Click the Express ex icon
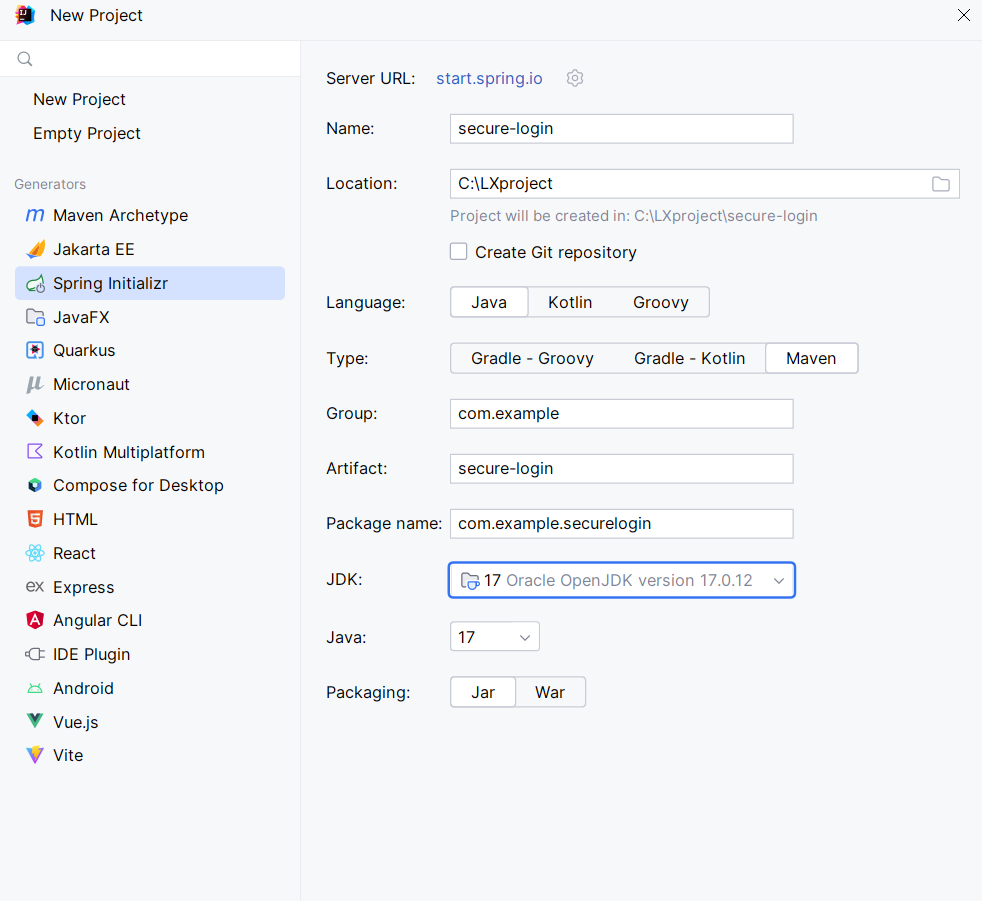The height and width of the screenshot is (901, 982). point(35,587)
